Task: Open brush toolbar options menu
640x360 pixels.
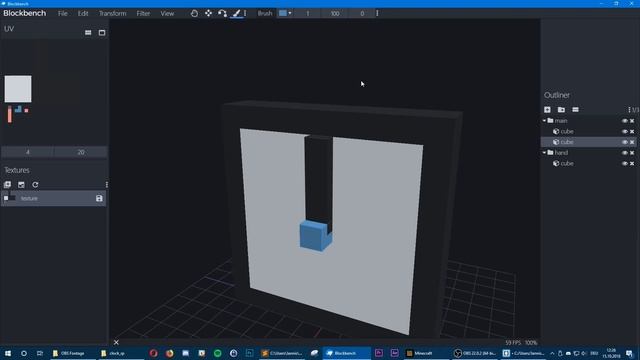Action: pos(377,13)
